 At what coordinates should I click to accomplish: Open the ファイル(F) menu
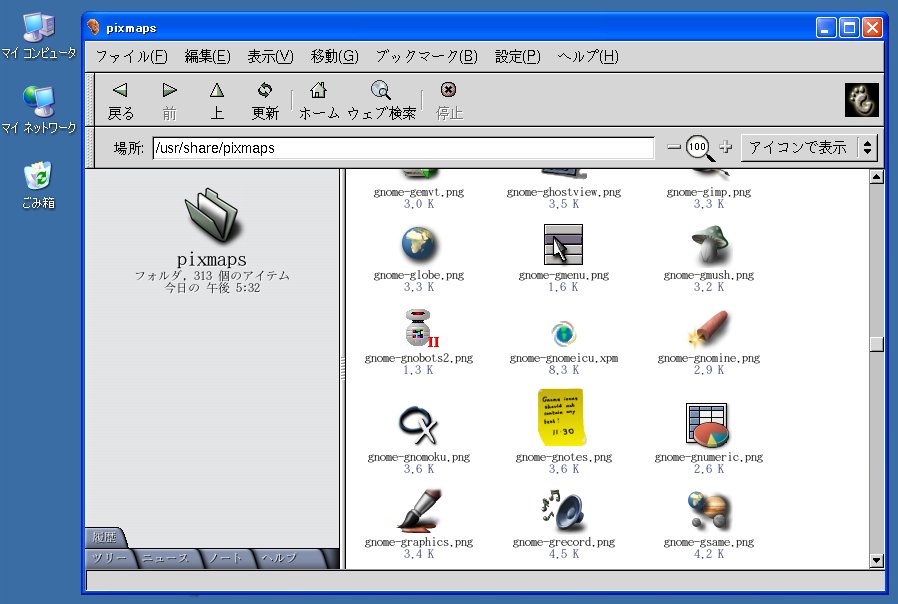[x=131, y=56]
